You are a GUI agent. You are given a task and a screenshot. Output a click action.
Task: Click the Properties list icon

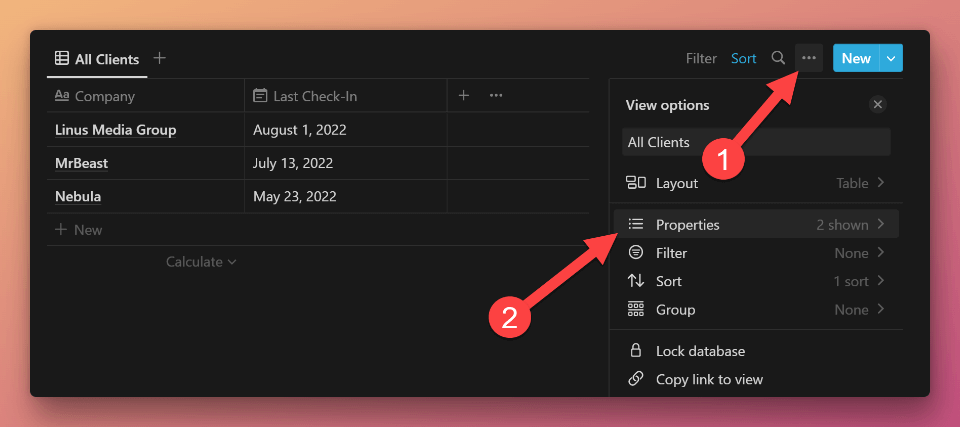pos(636,224)
